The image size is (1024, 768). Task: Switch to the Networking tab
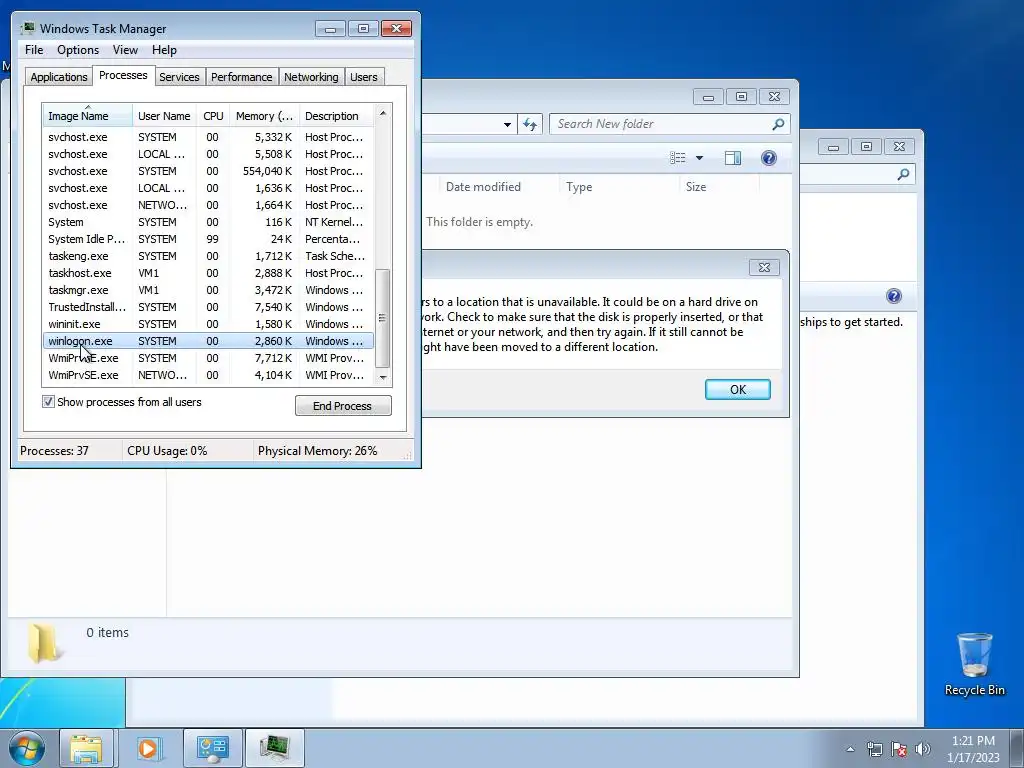[x=311, y=77]
